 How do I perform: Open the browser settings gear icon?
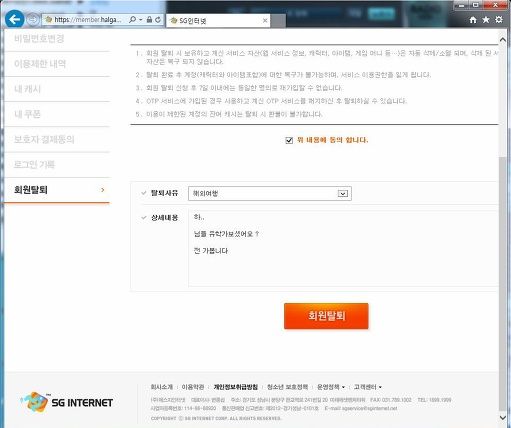click(x=499, y=19)
